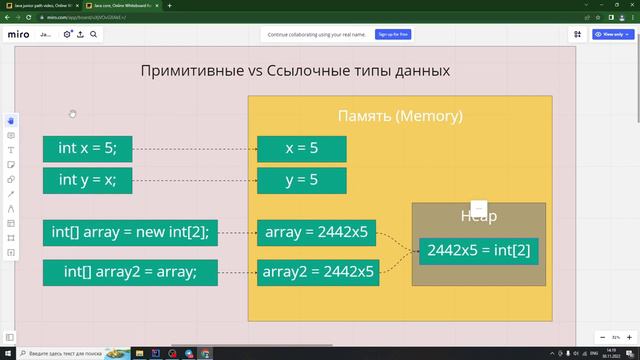
Task: Click the export board upload icon
Action: tap(80, 34)
